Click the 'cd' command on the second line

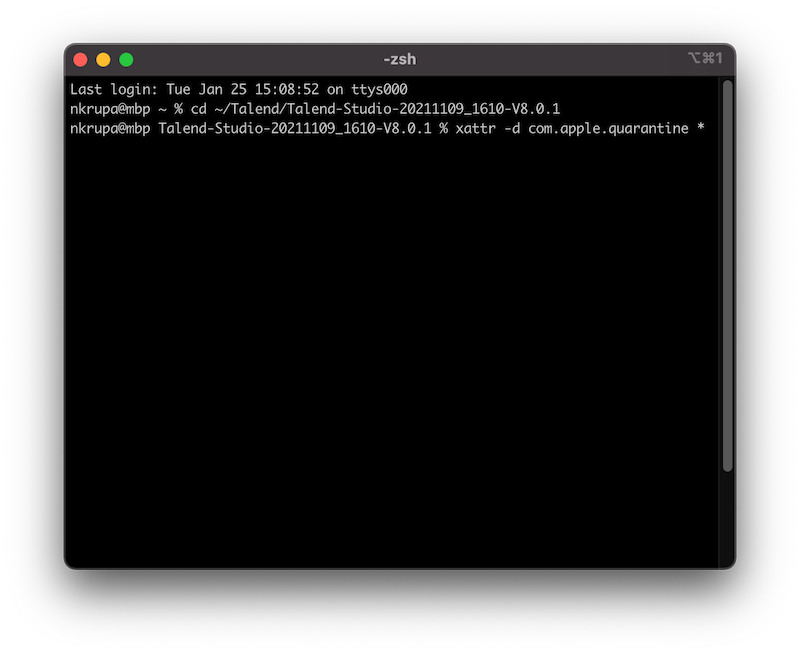tap(198, 109)
